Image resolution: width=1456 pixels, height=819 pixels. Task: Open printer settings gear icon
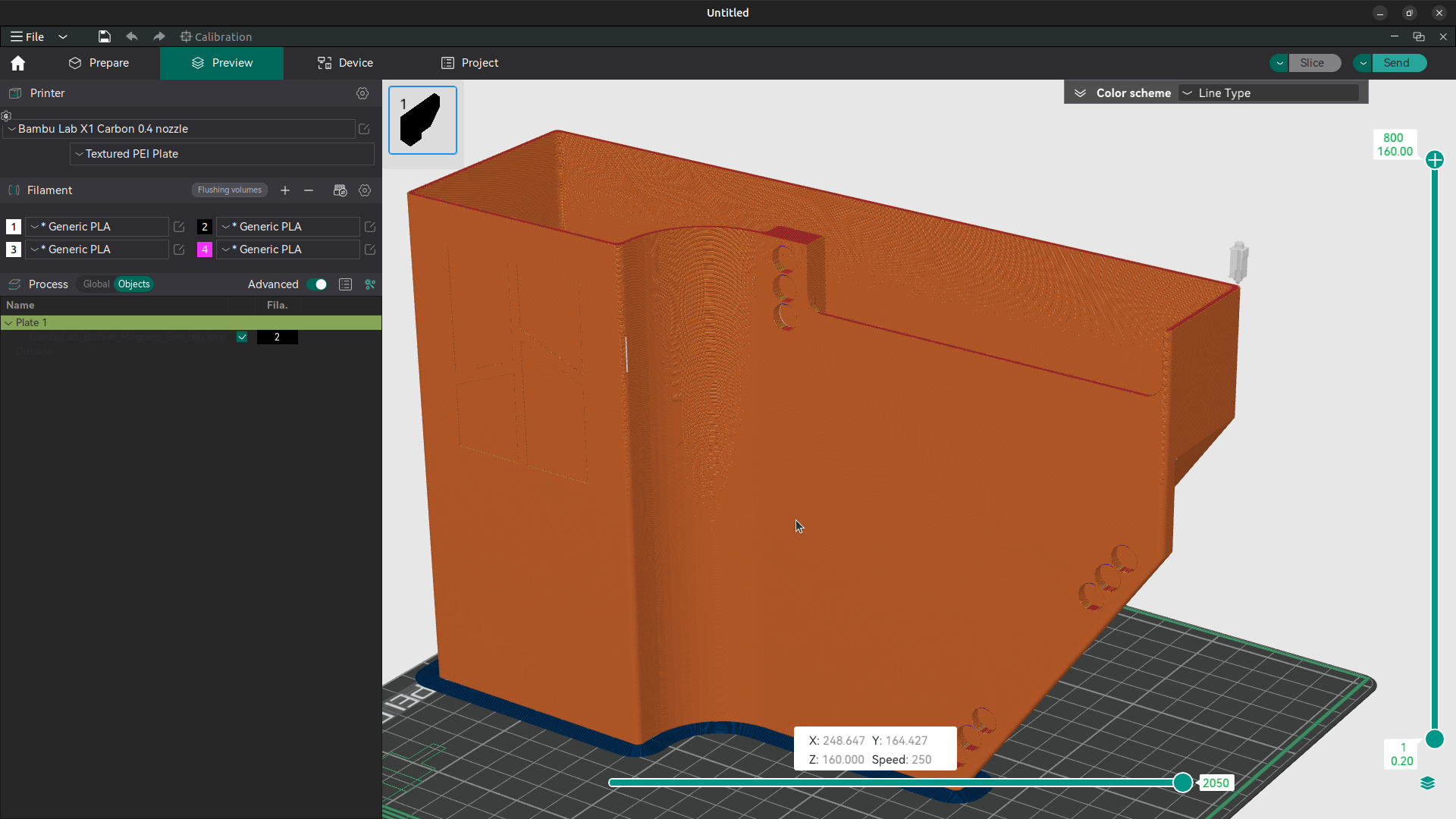(x=362, y=93)
